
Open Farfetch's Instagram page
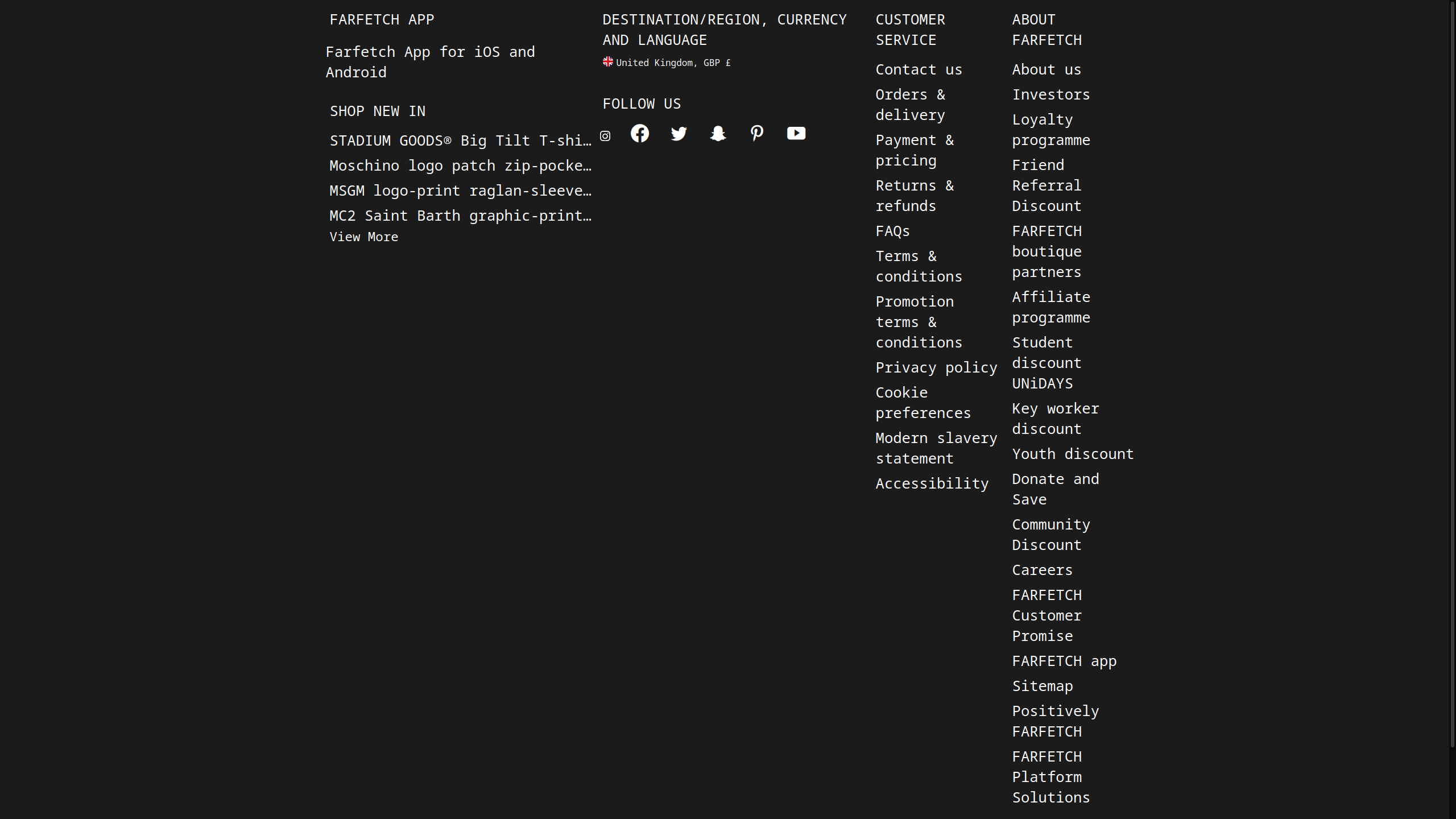pos(606,135)
